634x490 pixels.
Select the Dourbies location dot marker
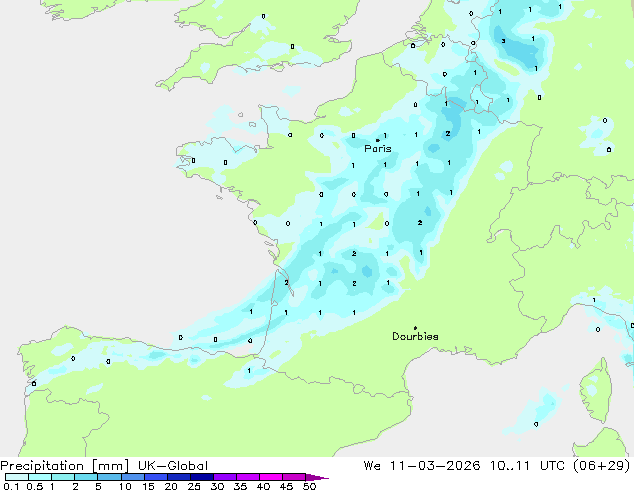[x=415, y=328]
